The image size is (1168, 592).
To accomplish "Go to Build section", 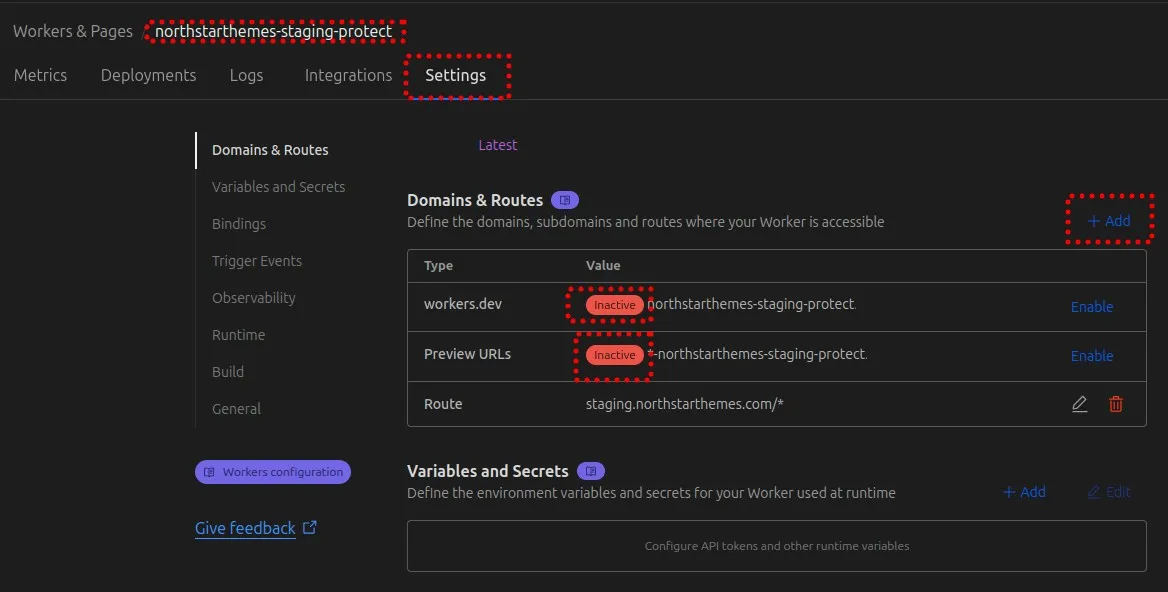I will [228, 372].
